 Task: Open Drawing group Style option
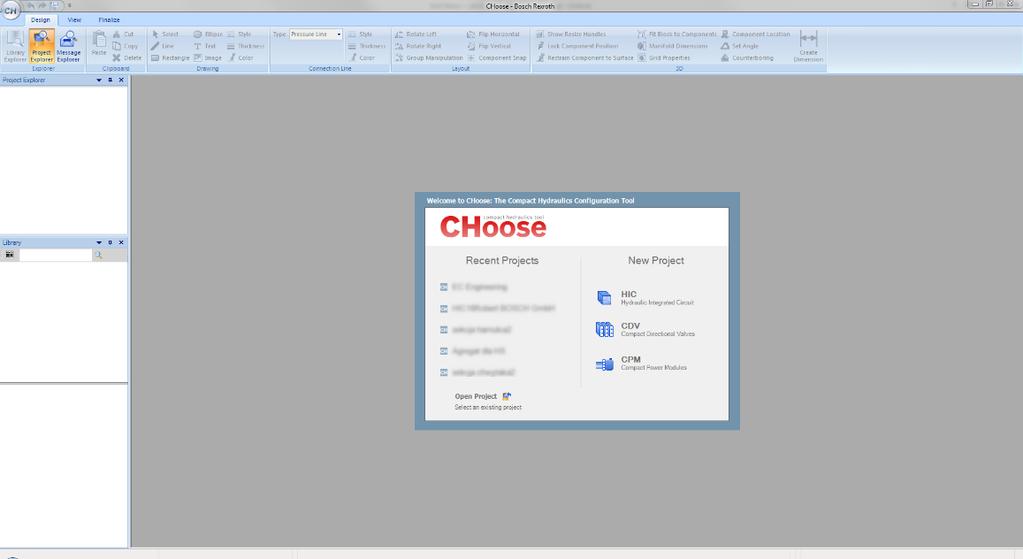click(x=239, y=34)
